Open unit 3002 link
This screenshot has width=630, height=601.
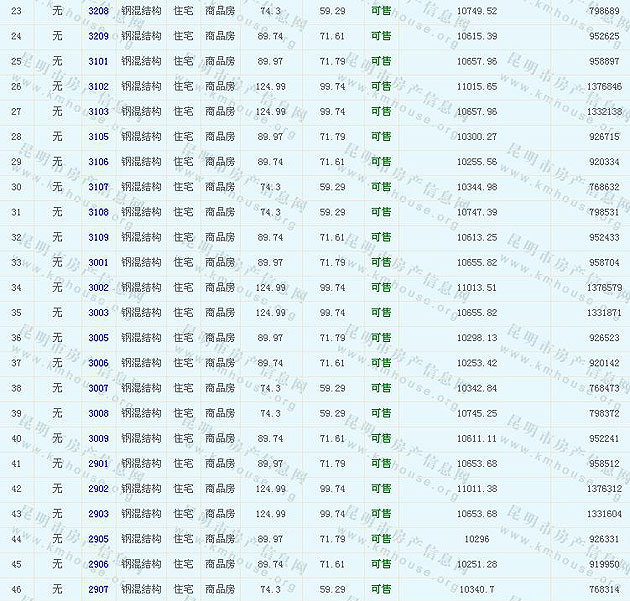pos(98,287)
